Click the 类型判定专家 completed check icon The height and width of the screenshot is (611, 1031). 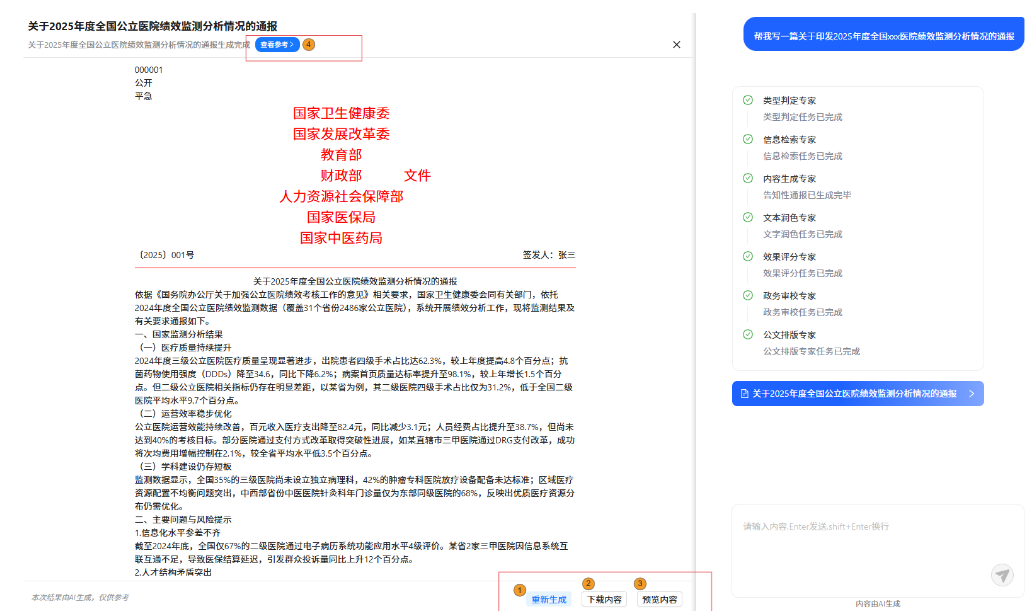tap(748, 100)
